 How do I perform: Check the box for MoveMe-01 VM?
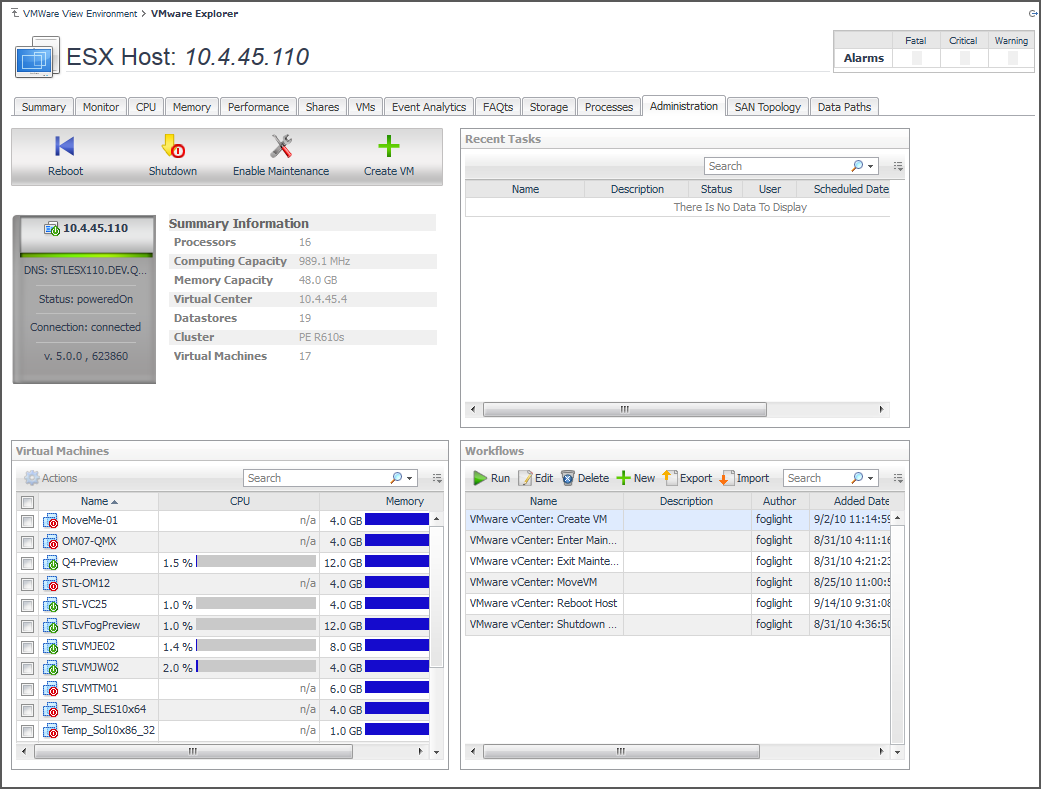pyautogui.click(x=28, y=521)
